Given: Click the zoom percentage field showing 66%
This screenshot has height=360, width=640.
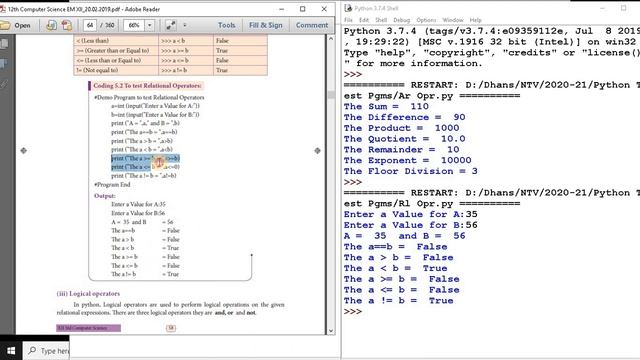Looking at the screenshot, I should tap(134, 25).
